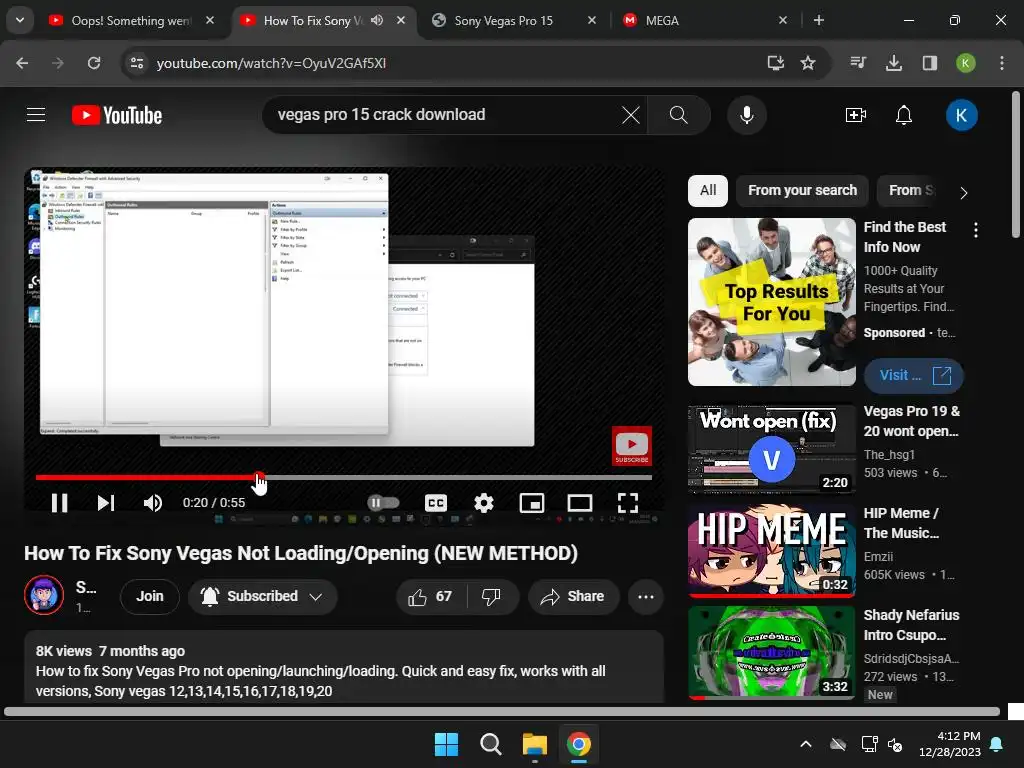The height and width of the screenshot is (768, 1024).
Task: Click the Visit sponsored link button
Action: click(x=913, y=376)
